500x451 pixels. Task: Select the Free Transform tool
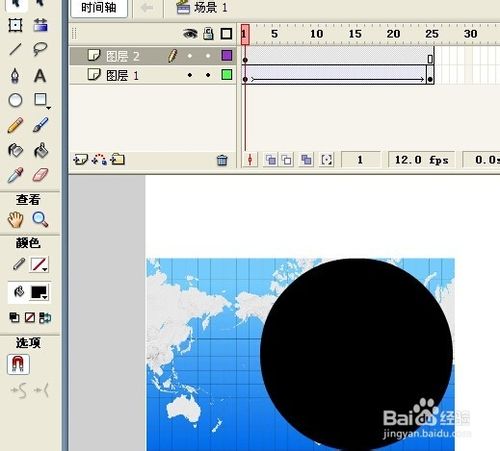point(15,25)
